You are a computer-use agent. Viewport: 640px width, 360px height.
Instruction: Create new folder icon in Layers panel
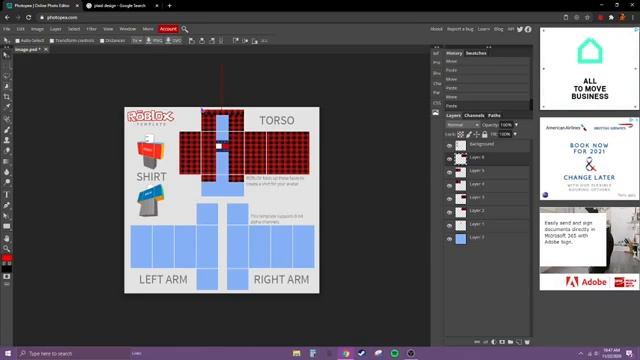coord(510,342)
